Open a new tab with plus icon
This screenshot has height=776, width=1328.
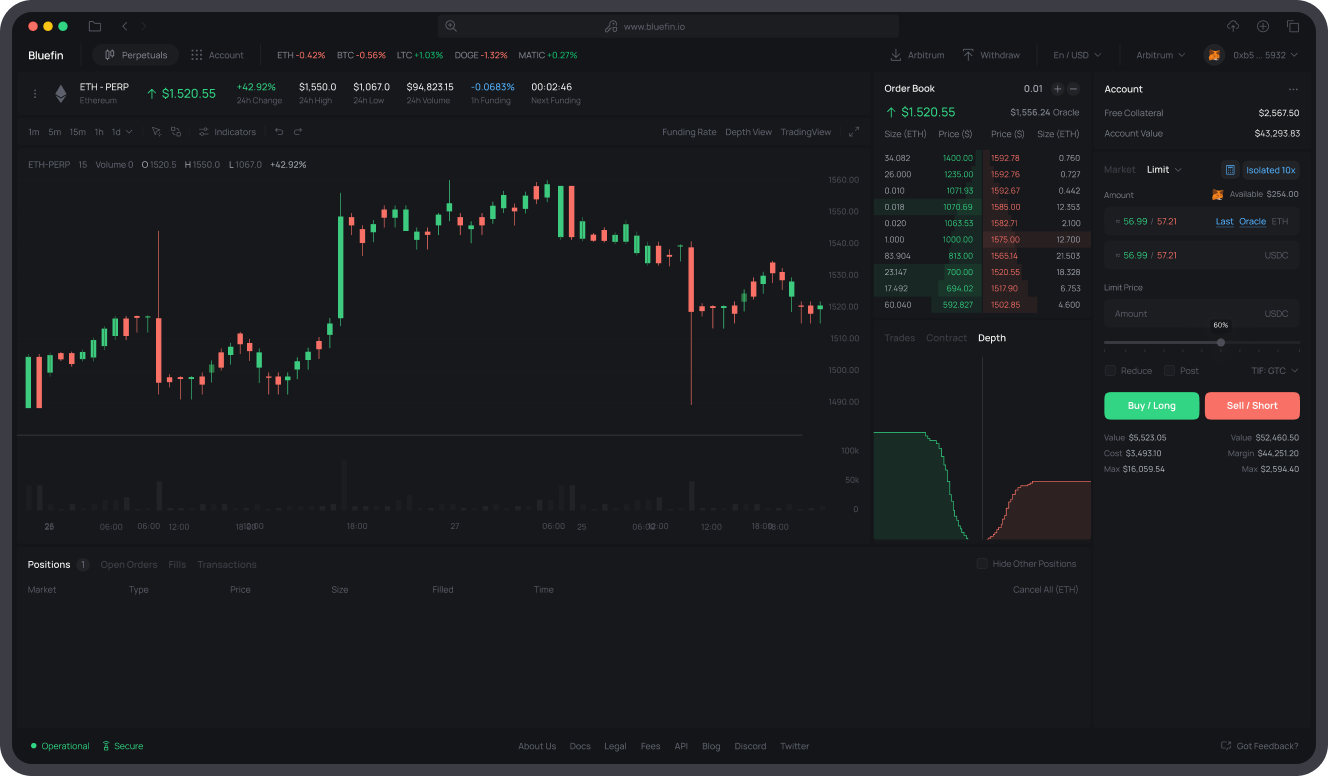coord(1263,26)
